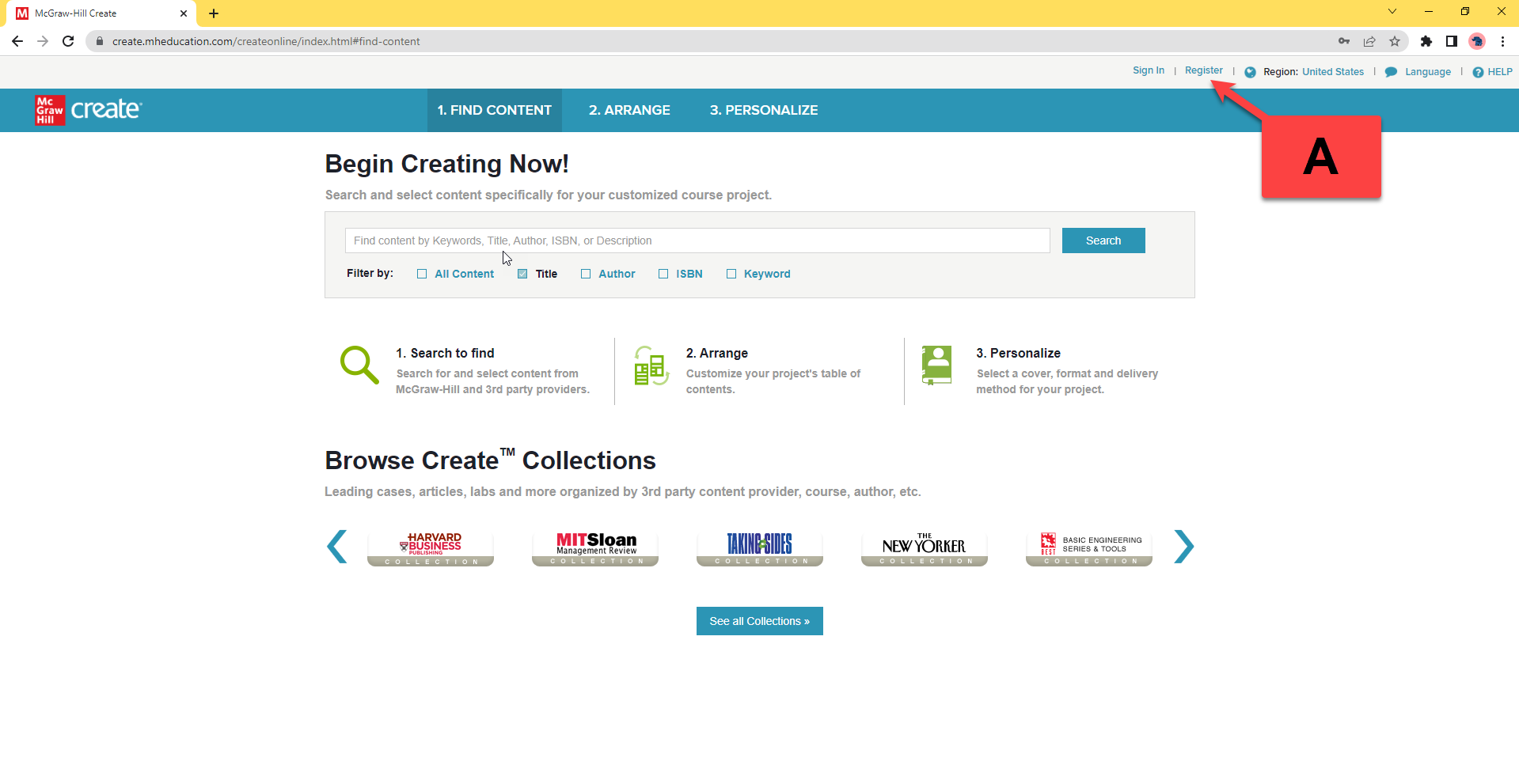Click the find content search field
Image resolution: width=1519 pixels, height=784 pixels.
(697, 241)
